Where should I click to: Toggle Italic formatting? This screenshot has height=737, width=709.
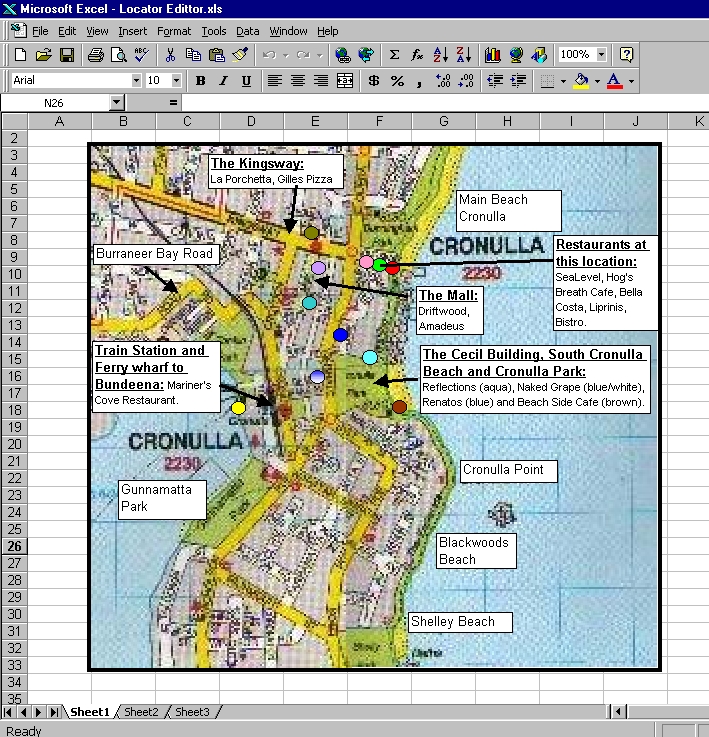[223, 81]
